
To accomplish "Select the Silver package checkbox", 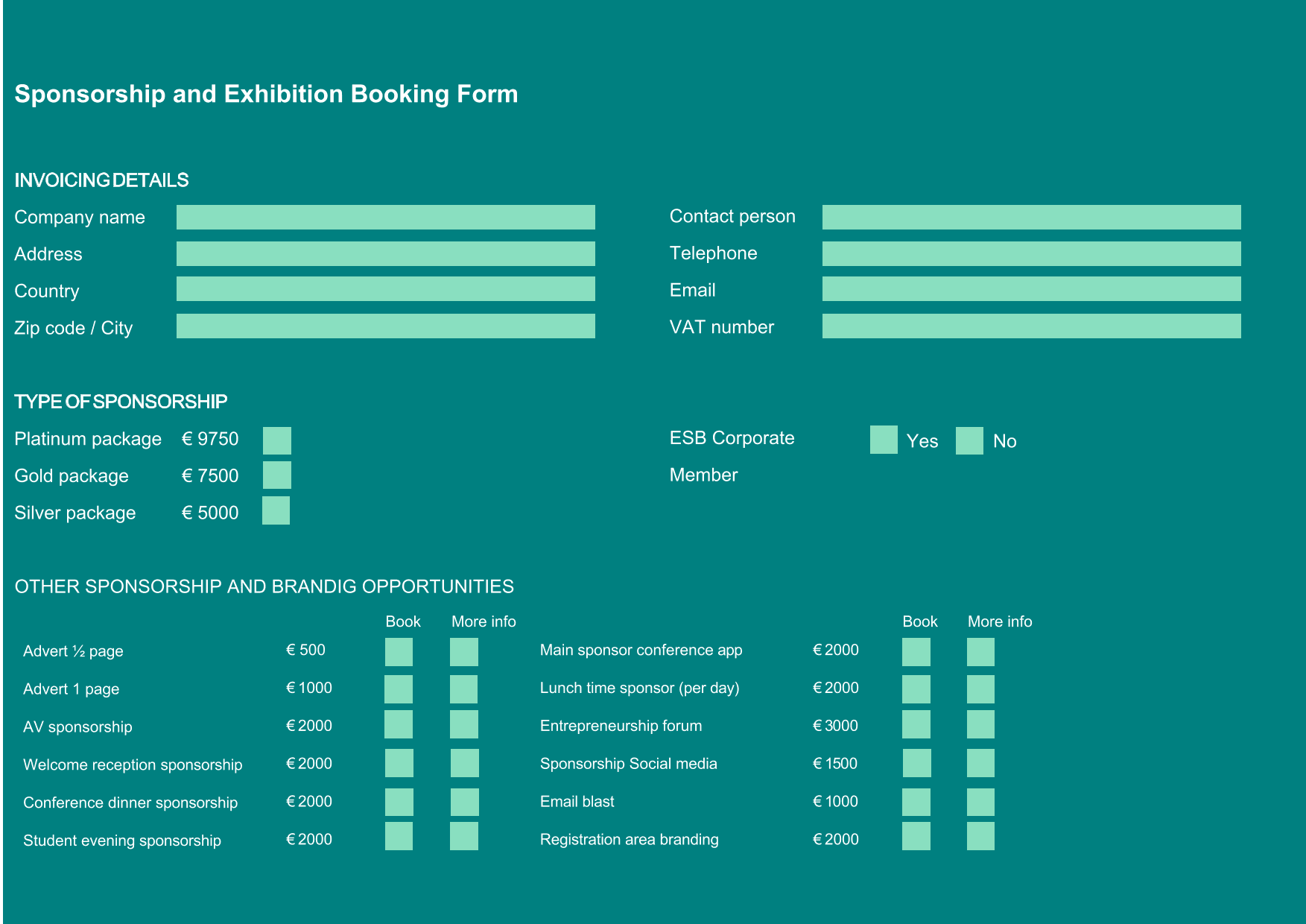I will tap(276, 511).
